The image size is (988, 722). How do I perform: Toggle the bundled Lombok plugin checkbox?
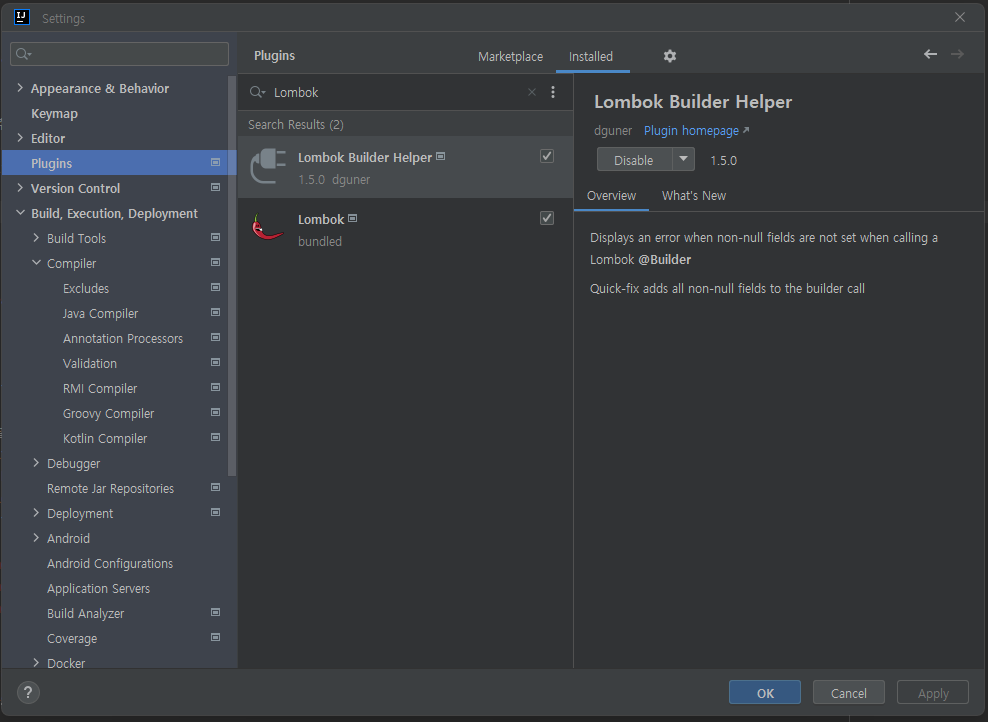coord(547,218)
